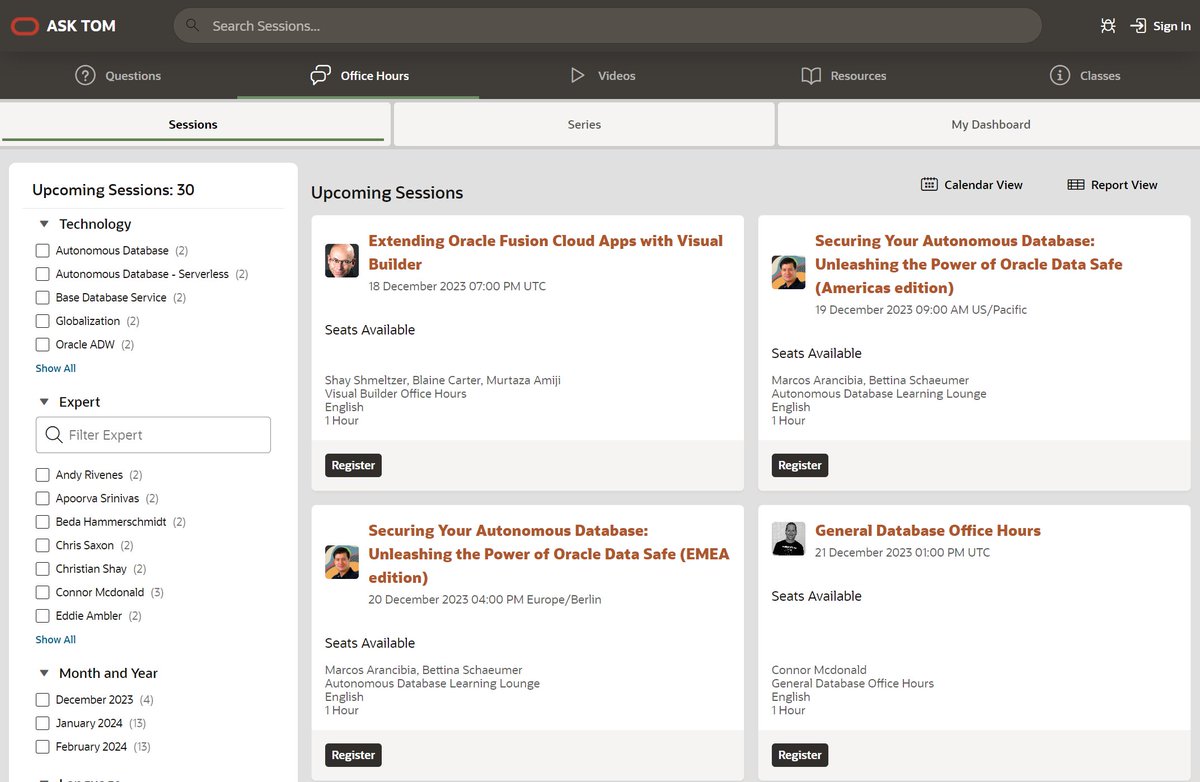Open the My Dashboard tab
Viewport: 1200px width, 782px height.
coord(990,125)
